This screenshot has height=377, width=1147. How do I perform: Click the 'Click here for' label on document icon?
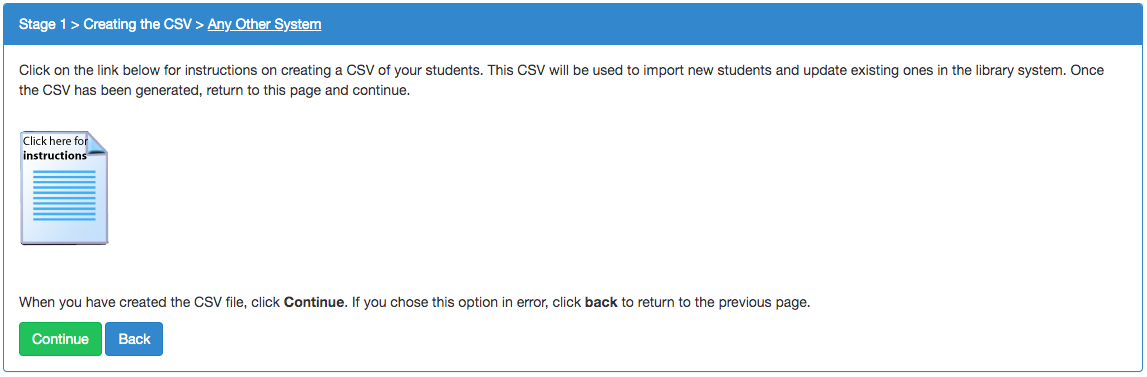click(55, 141)
